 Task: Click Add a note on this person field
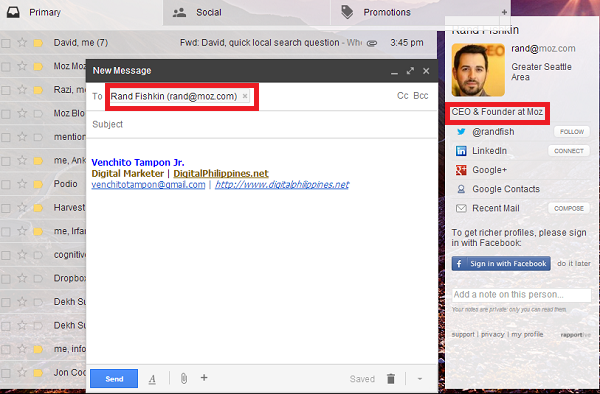coord(521,295)
